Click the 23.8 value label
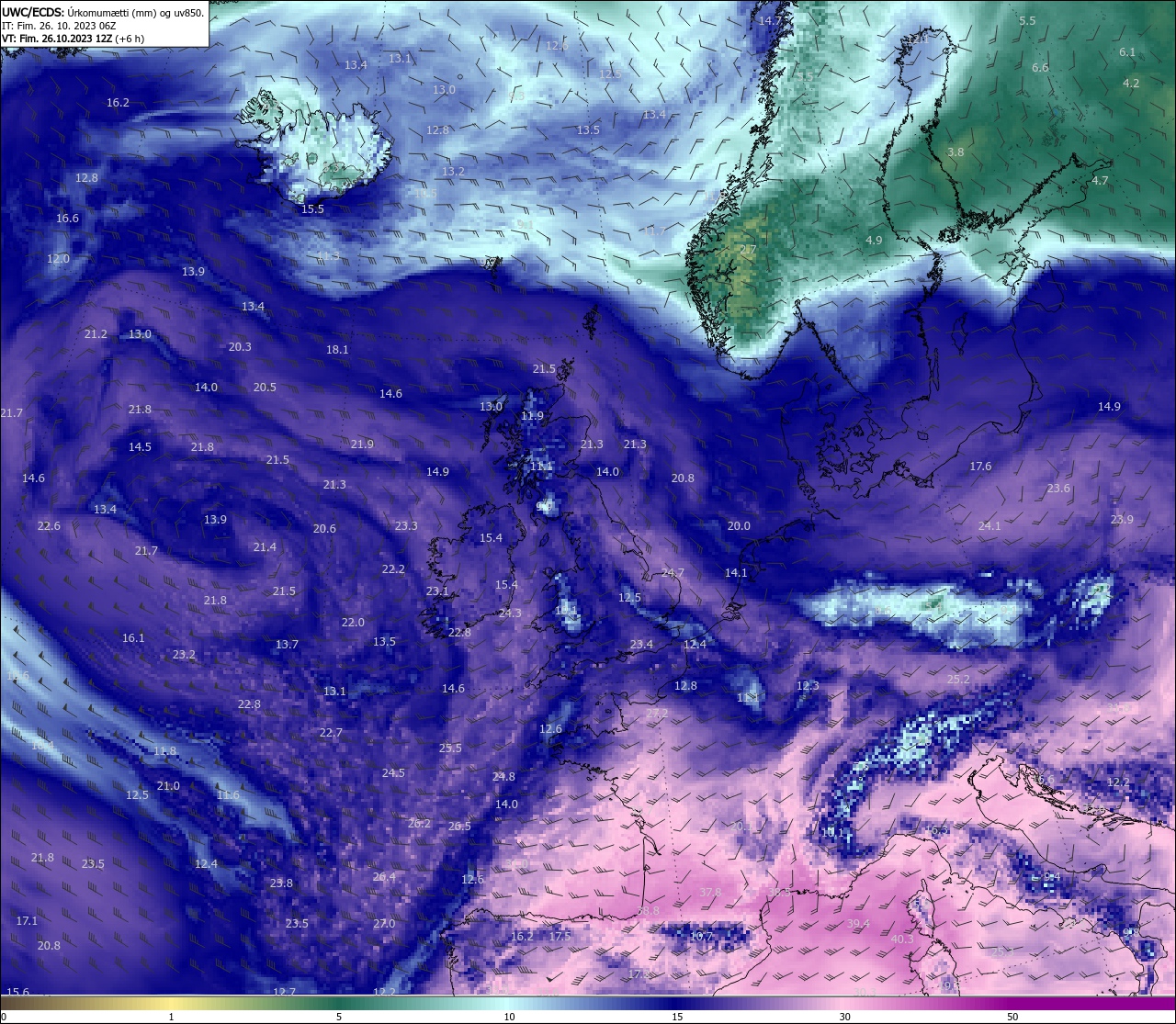The height and width of the screenshot is (1024, 1176). pos(281,883)
